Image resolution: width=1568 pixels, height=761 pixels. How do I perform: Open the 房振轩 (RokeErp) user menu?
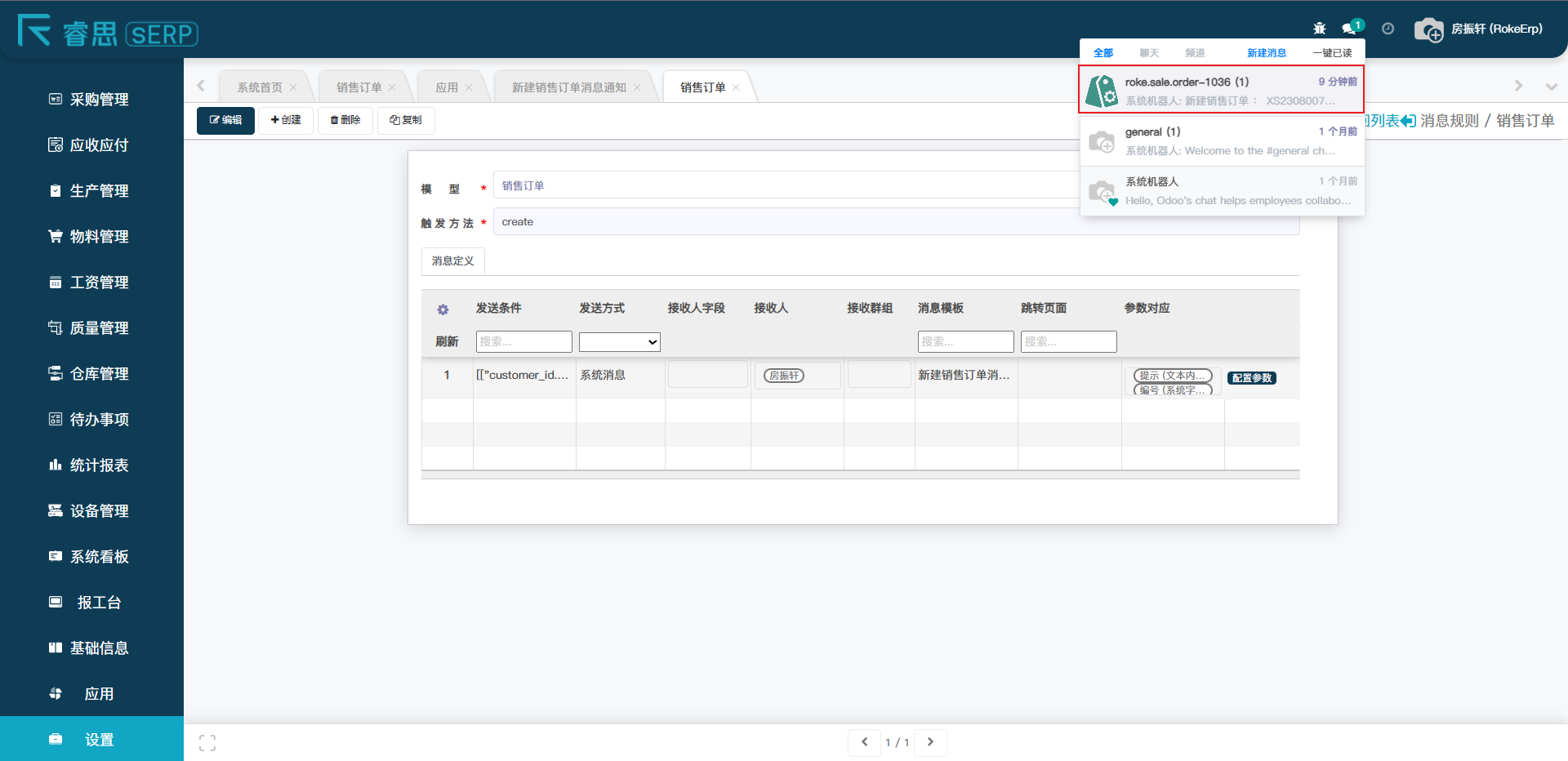pos(1479,29)
